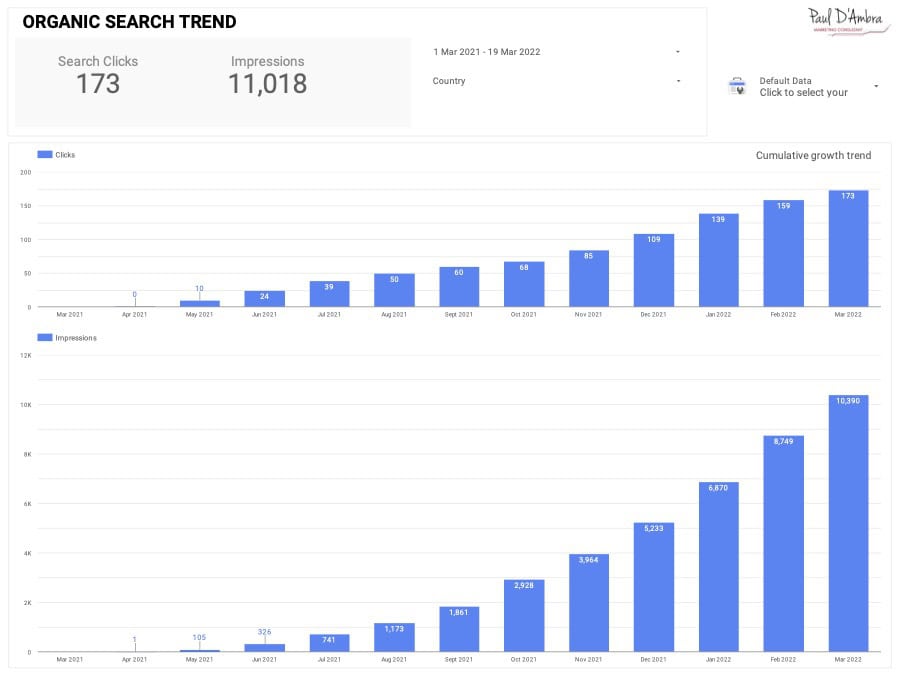The image size is (900, 675).
Task: Click the '10' data label in Clicks chart
Action: [199, 289]
